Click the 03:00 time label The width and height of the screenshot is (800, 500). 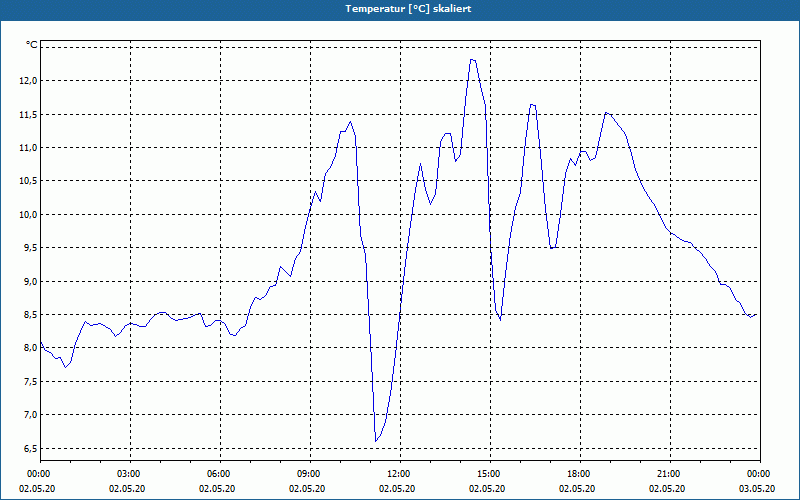pos(131,474)
